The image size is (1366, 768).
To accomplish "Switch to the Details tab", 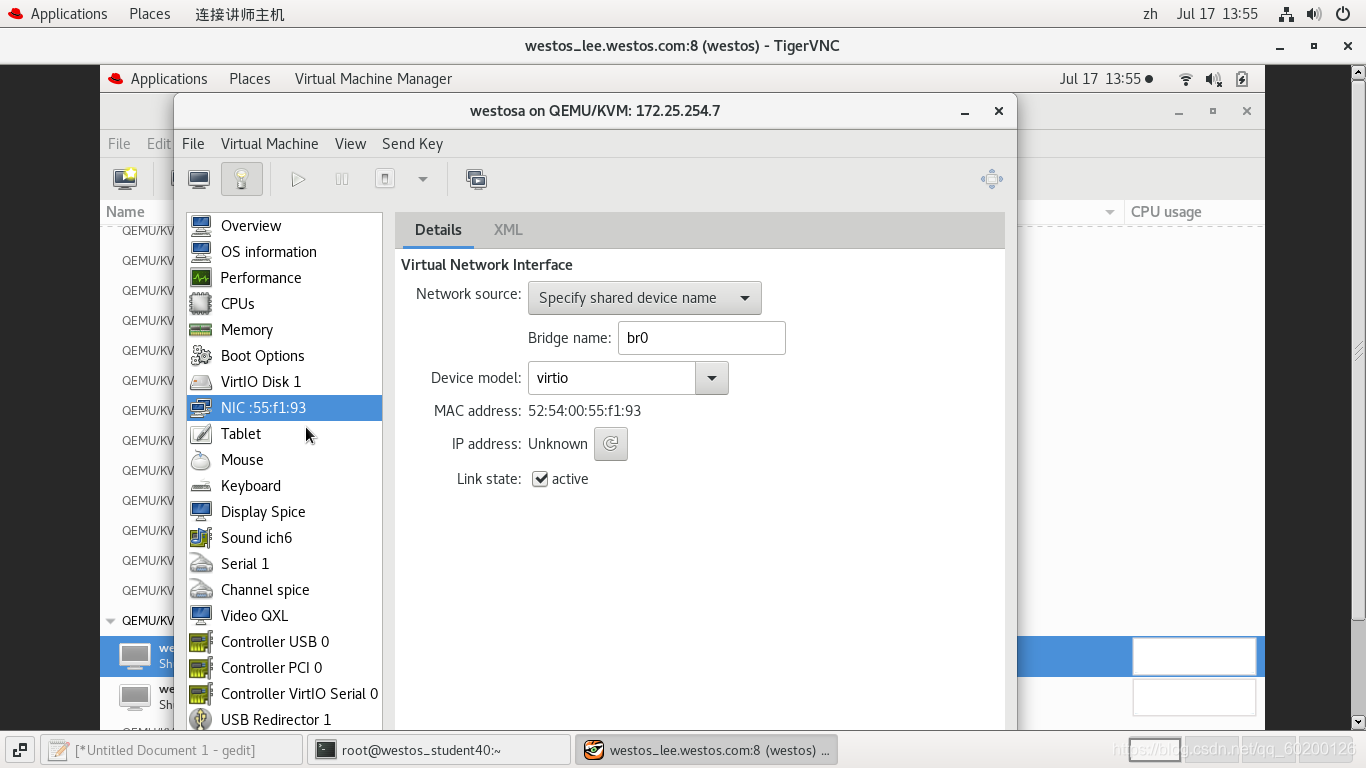I will point(438,230).
